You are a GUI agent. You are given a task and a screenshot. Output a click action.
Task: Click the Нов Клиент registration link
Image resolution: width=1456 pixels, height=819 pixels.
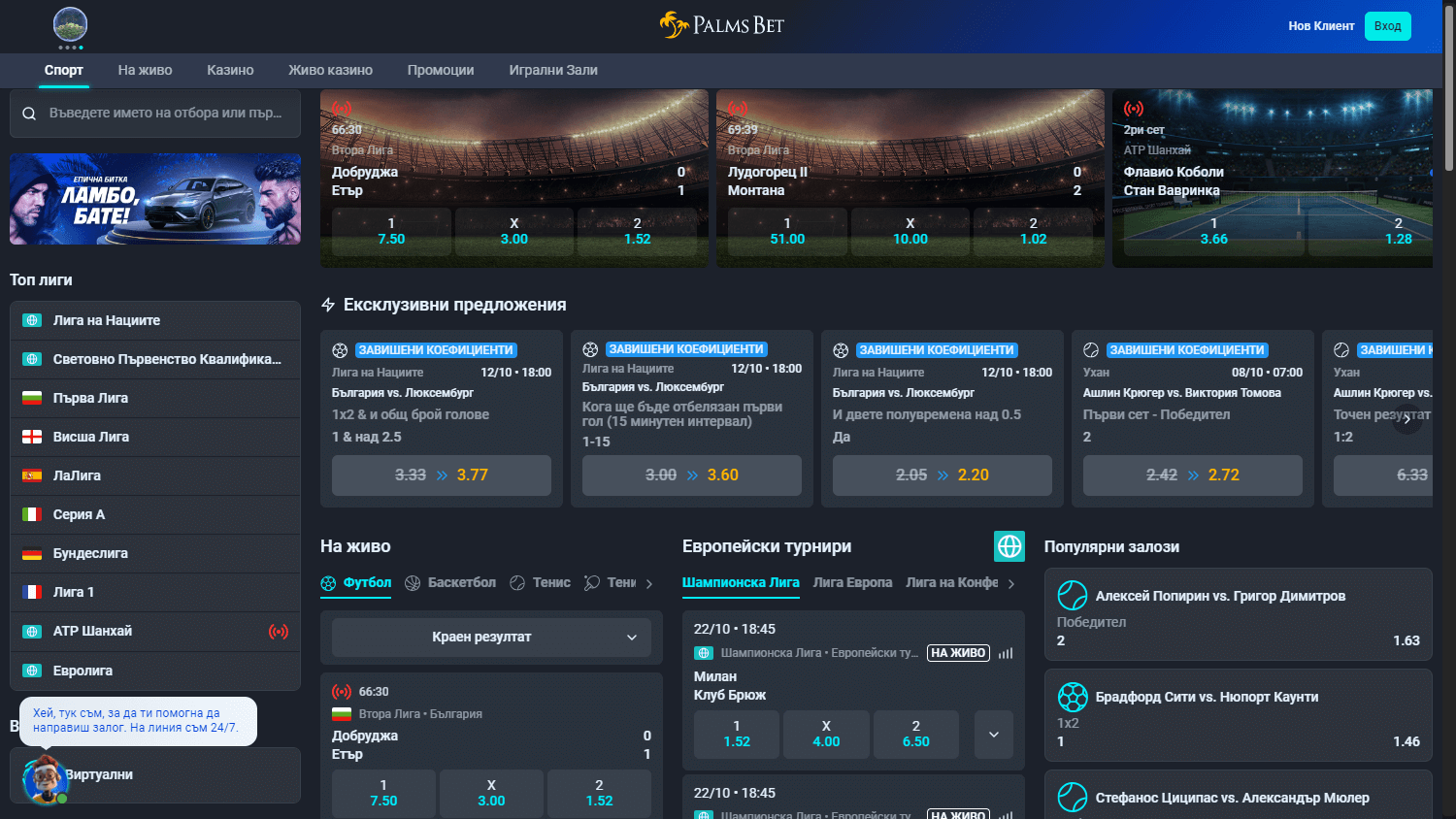[1321, 26]
